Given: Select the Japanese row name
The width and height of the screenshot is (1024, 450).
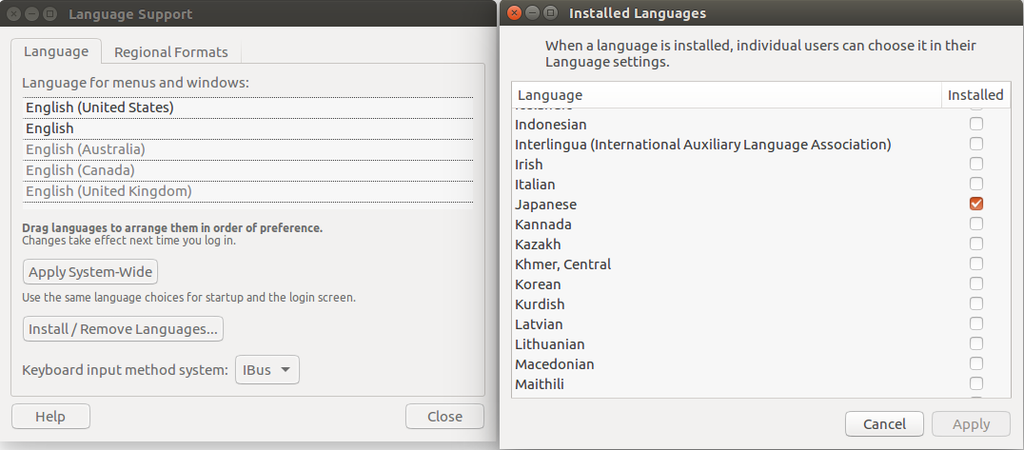Looking at the screenshot, I should [545, 204].
